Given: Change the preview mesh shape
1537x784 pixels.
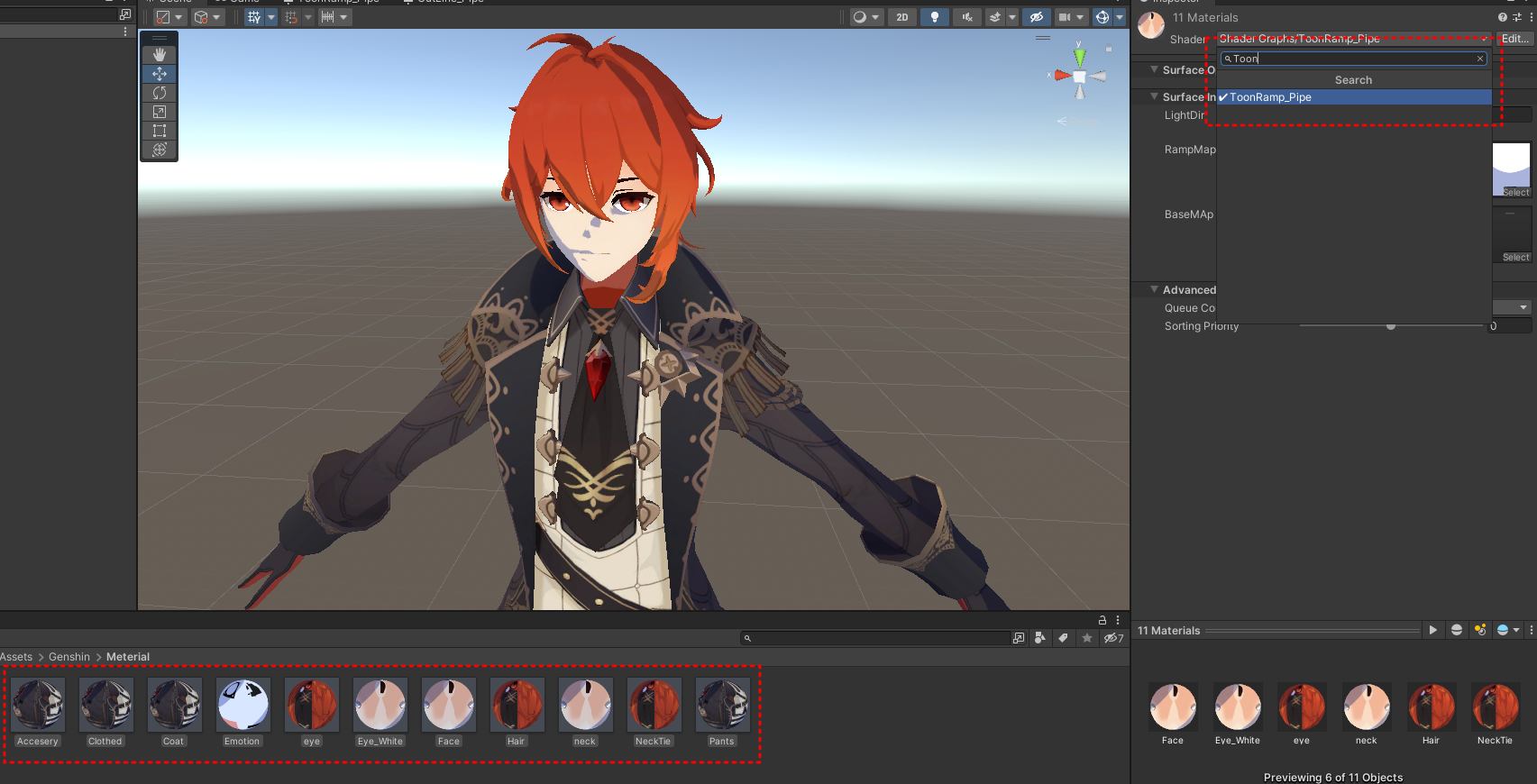Looking at the screenshot, I should (x=1457, y=630).
